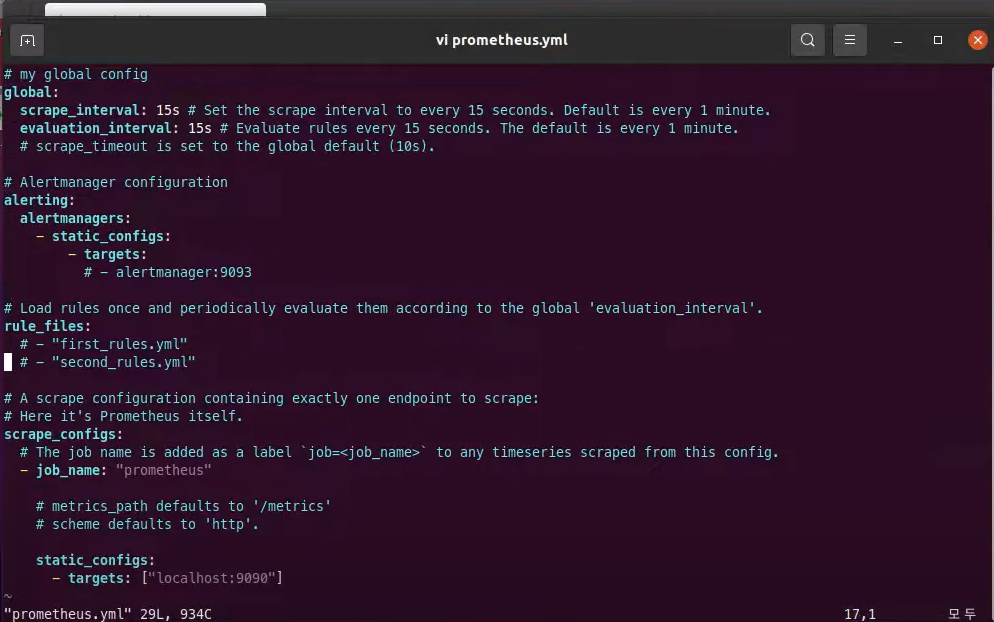
Task: Click the "scheme defaults to 'http'" comment
Action: point(148,524)
